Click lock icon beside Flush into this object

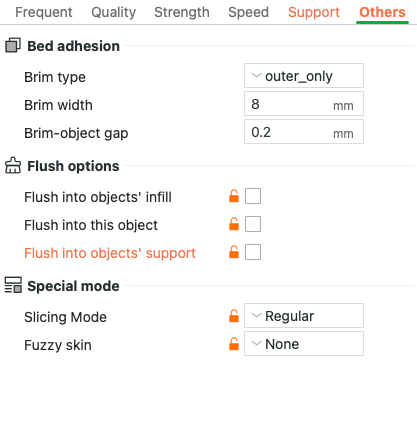pos(234,224)
